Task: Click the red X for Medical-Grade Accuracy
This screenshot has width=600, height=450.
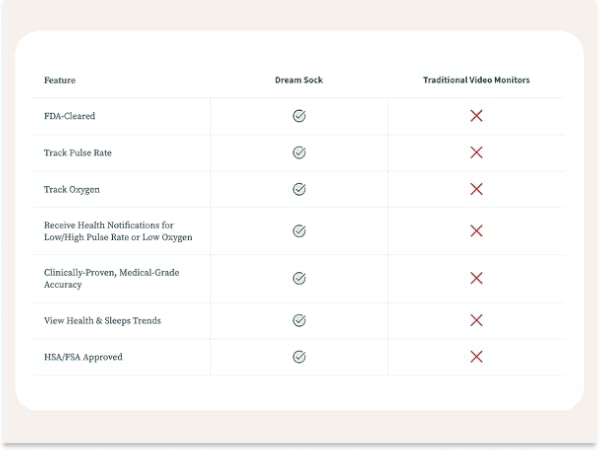Action: pyautogui.click(x=476, y=278)
